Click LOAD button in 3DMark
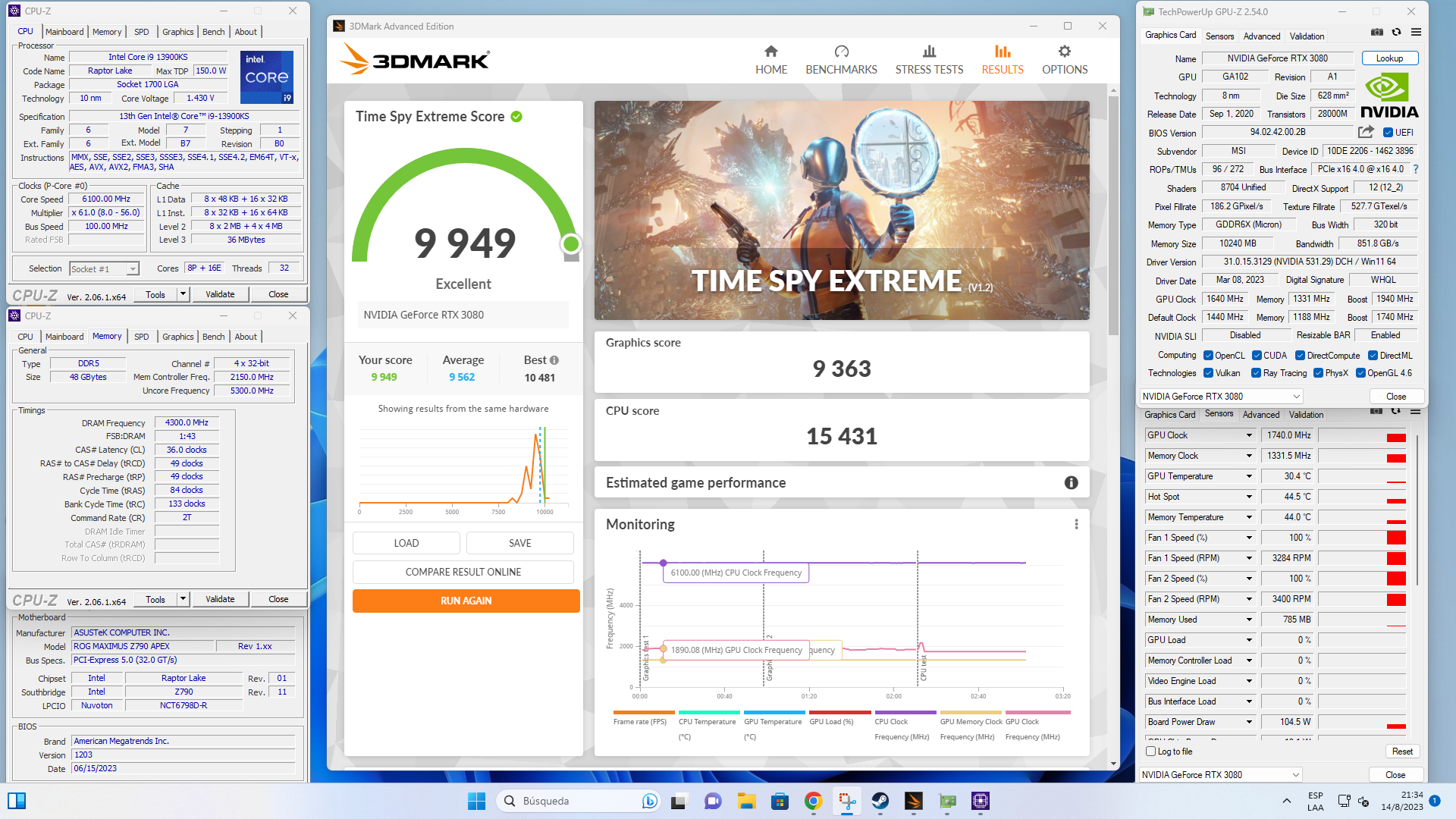1456x819 pixels. pos(406,543)
